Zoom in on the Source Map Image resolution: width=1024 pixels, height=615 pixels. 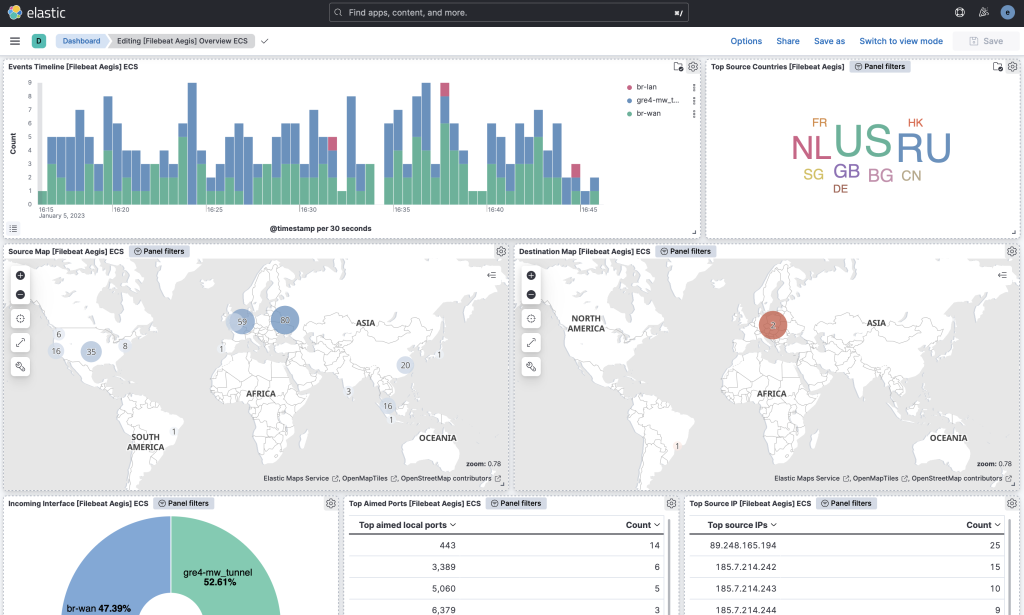pyautogui.click(x=20, y=276)
